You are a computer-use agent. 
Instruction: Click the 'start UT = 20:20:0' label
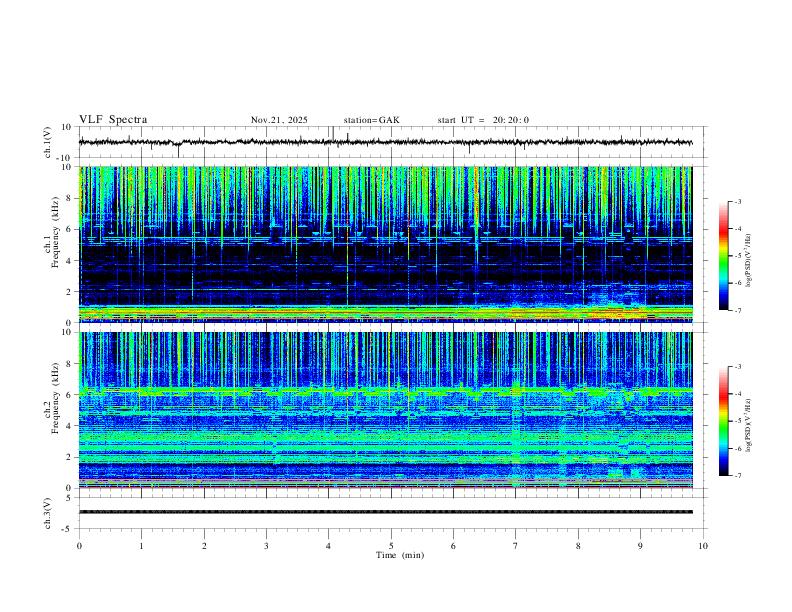483,120
